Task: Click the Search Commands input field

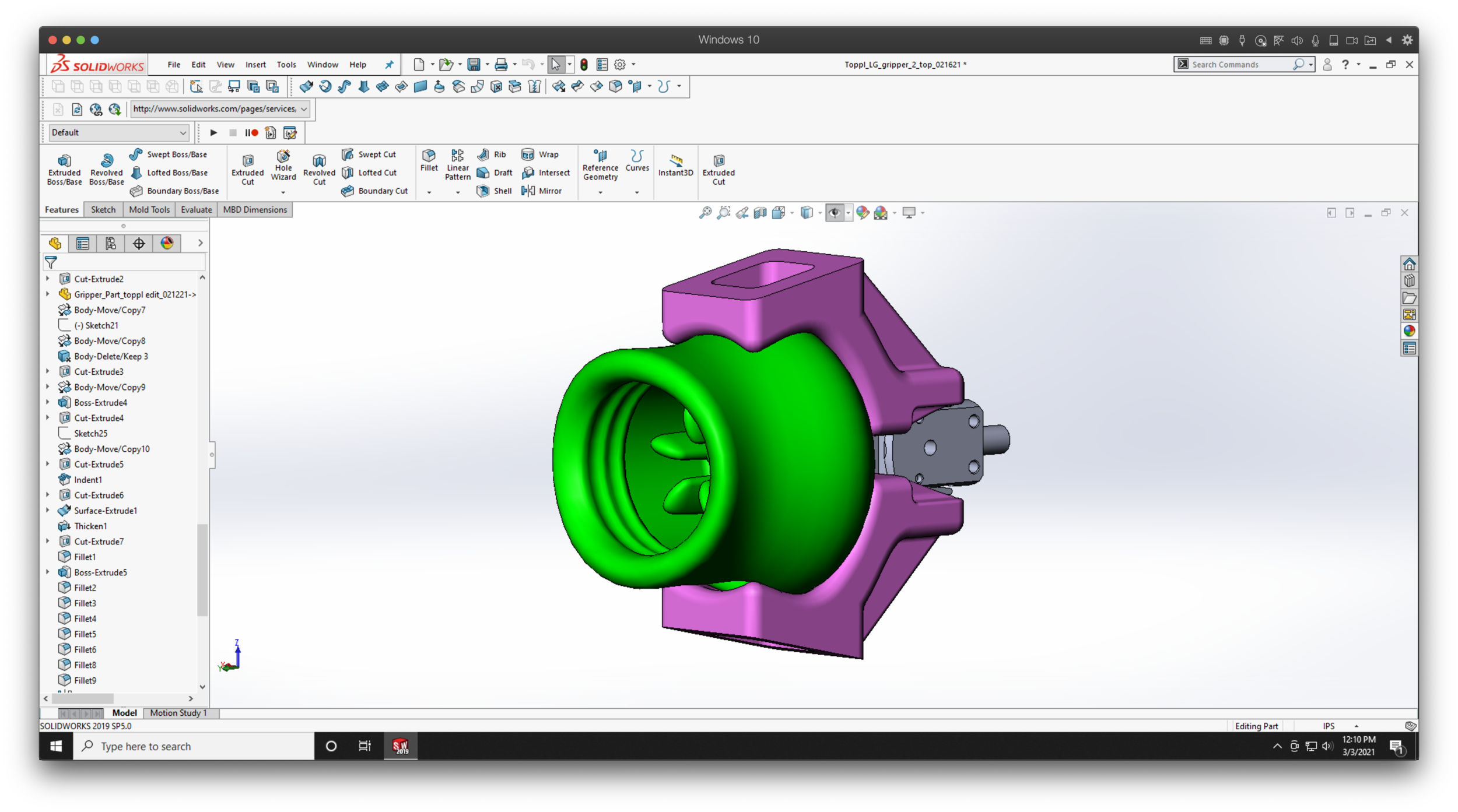Action: pyautogui.click(x=1240, y=65)
